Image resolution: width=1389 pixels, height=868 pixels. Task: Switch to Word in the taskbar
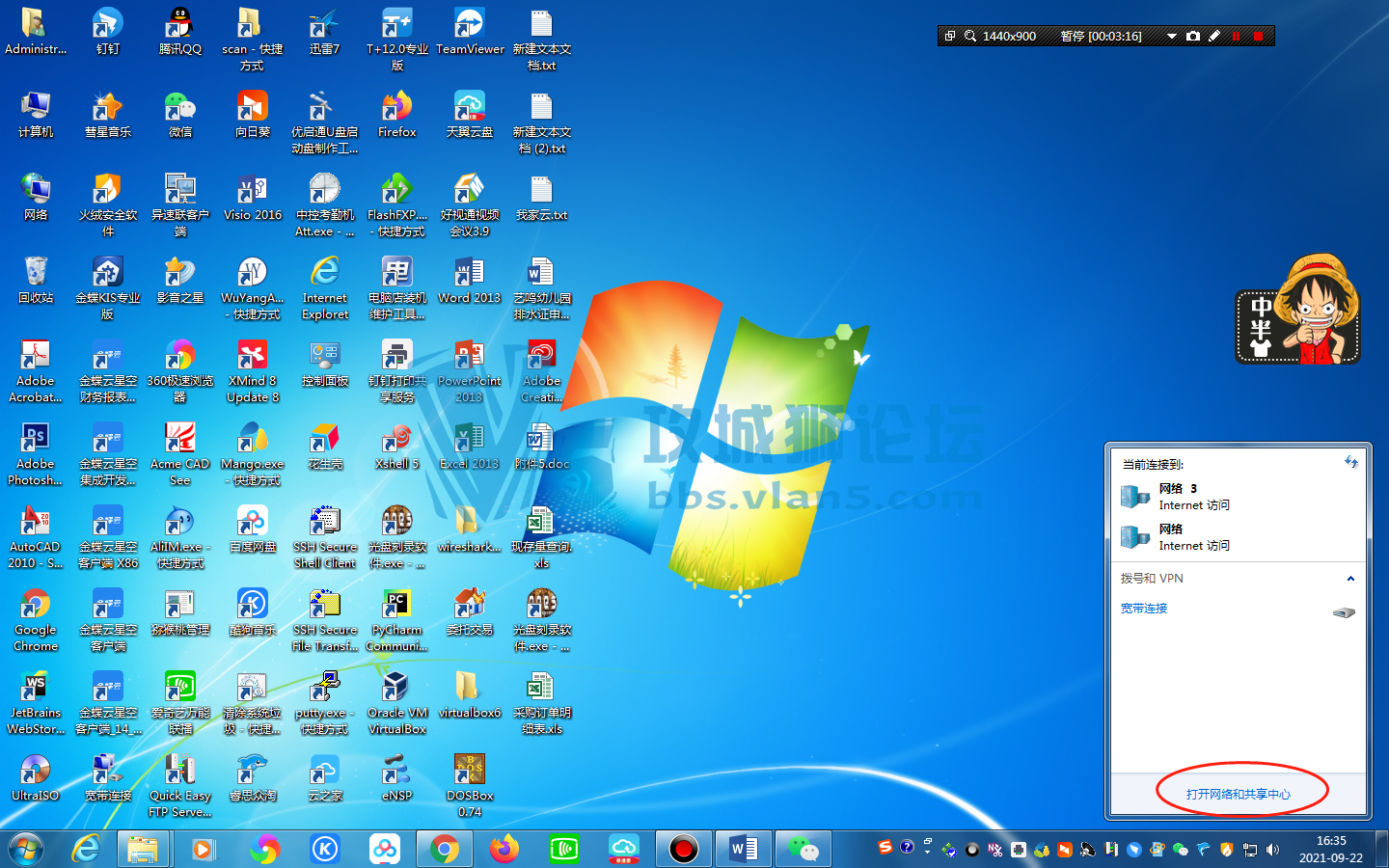tap(744, 849)
